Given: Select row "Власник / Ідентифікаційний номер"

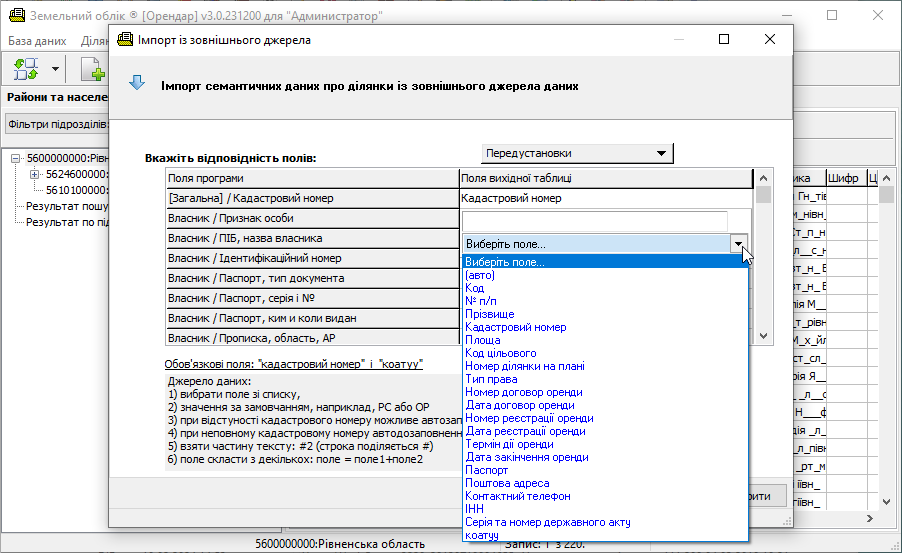Looking at the screenshot, I should coord(312,258).
